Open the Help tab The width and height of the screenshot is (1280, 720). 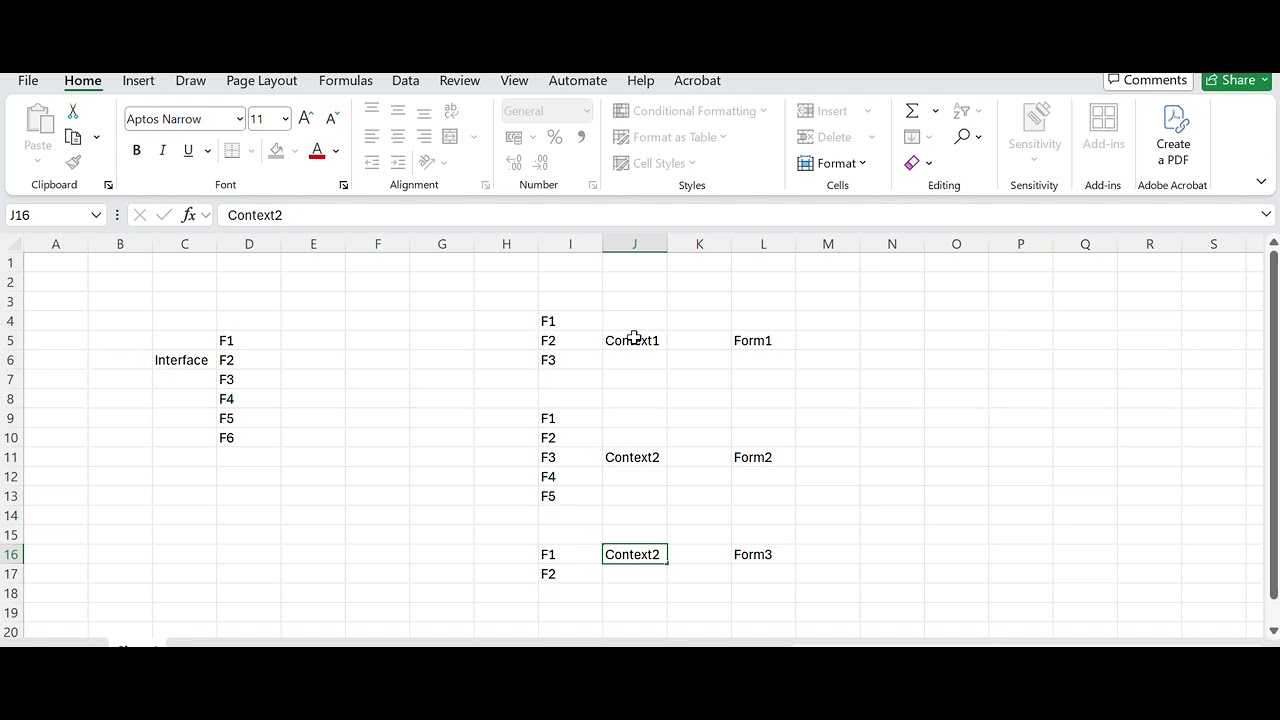[x=641, y=80]
